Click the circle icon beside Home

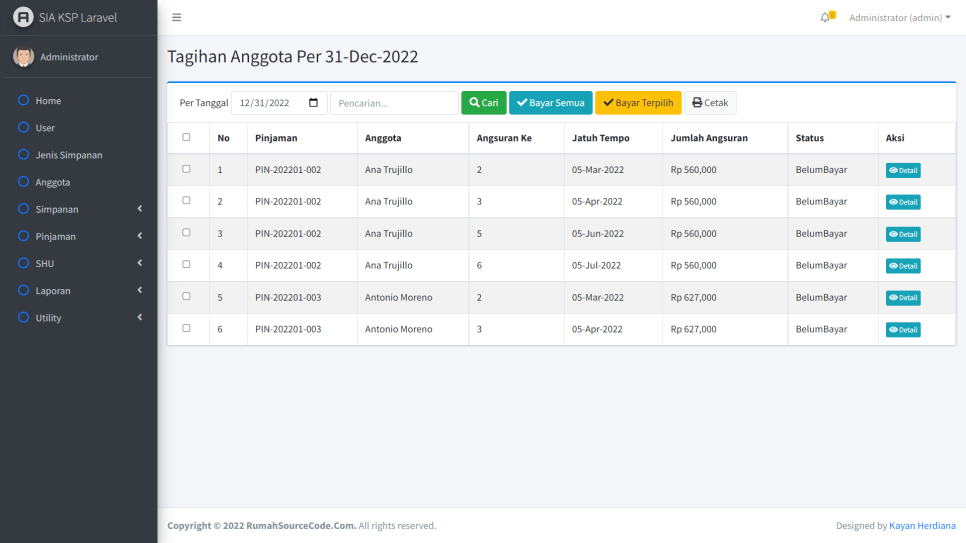pyautogui.click(x=23, y=100)
